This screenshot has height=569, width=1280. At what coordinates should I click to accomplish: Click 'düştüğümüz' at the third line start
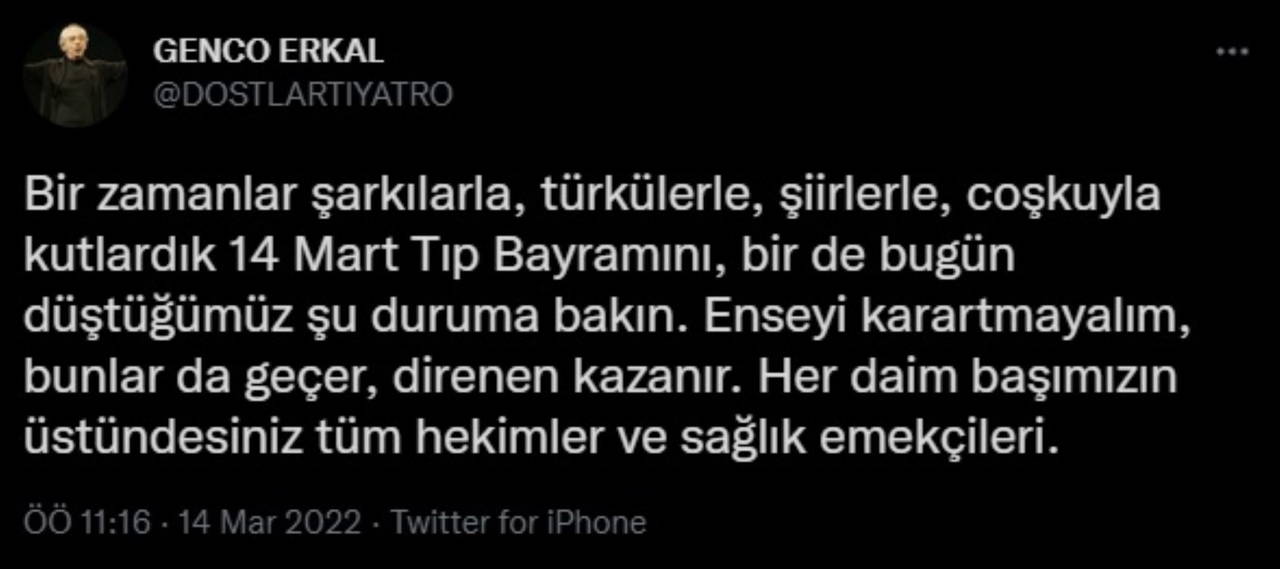(x=135, y=317)
